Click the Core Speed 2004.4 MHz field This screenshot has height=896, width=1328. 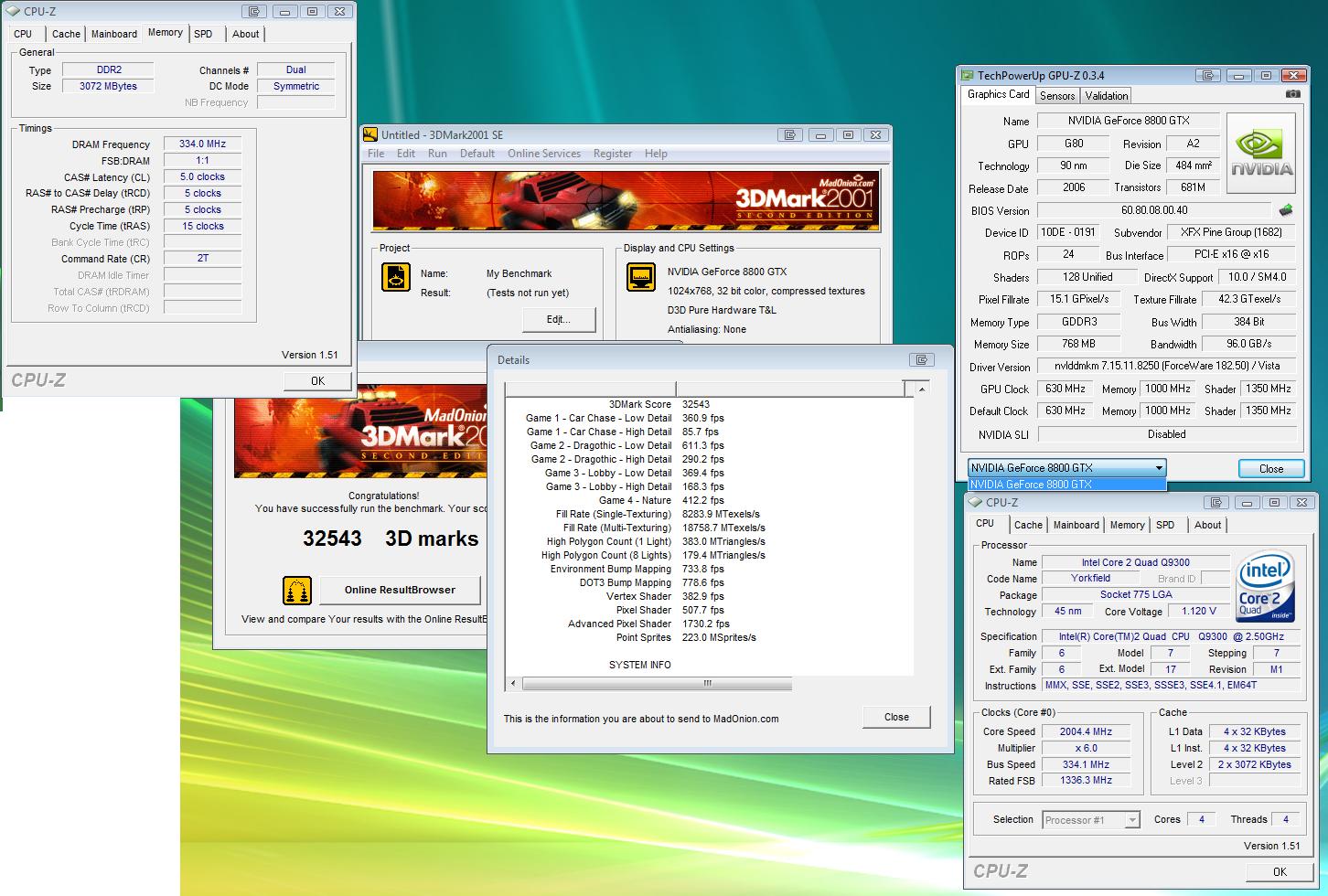coord(1086,731)
